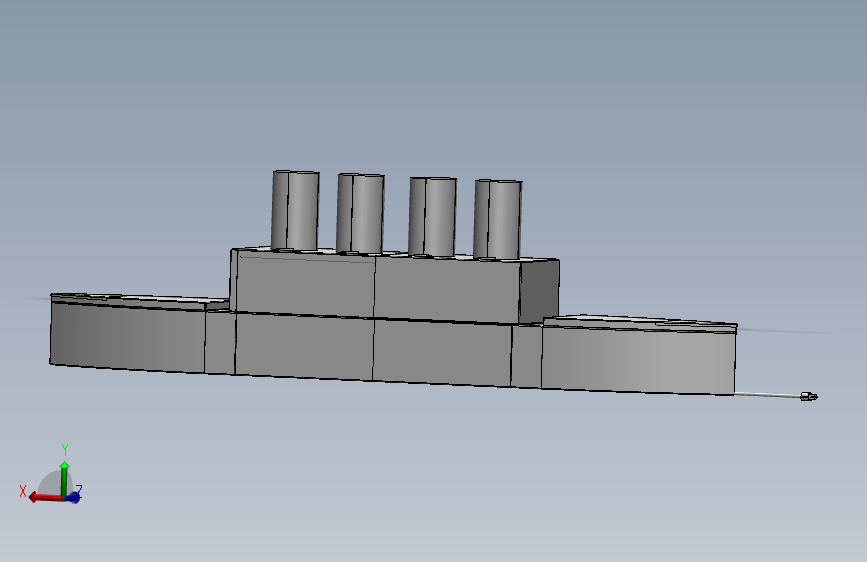867x562 pixels.
Task: Select the third funnel cylinder from the left
Action: [x=432, y=217]
